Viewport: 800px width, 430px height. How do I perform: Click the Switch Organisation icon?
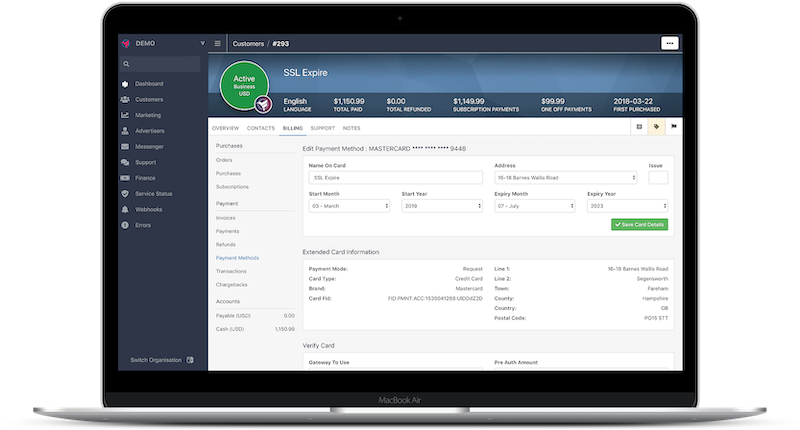(190, 360)
